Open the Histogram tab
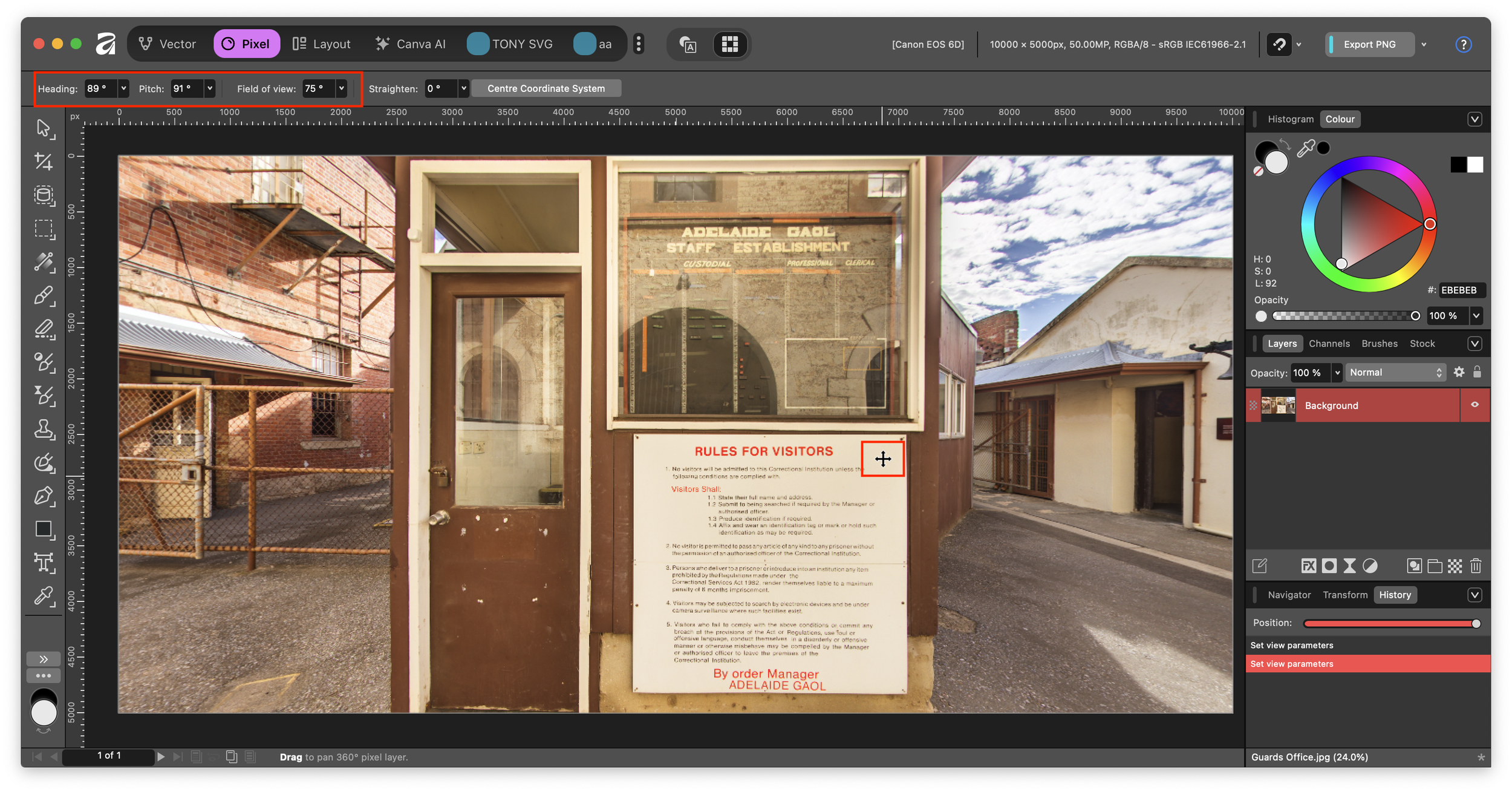 click(1290, 119)
